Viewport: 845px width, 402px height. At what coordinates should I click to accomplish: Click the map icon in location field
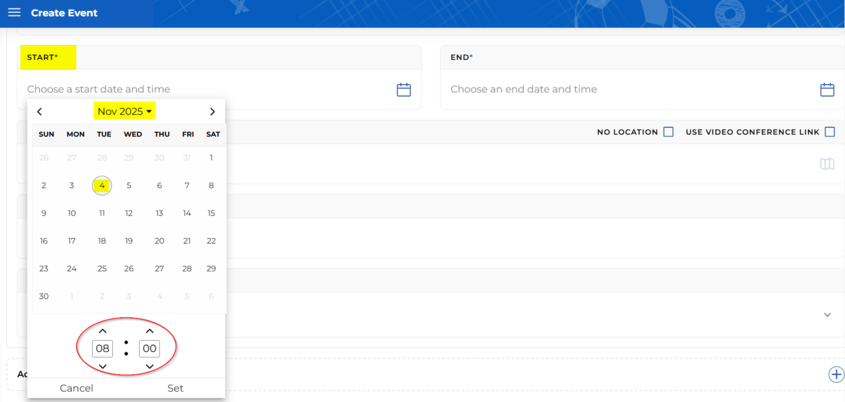click(826, 164)
